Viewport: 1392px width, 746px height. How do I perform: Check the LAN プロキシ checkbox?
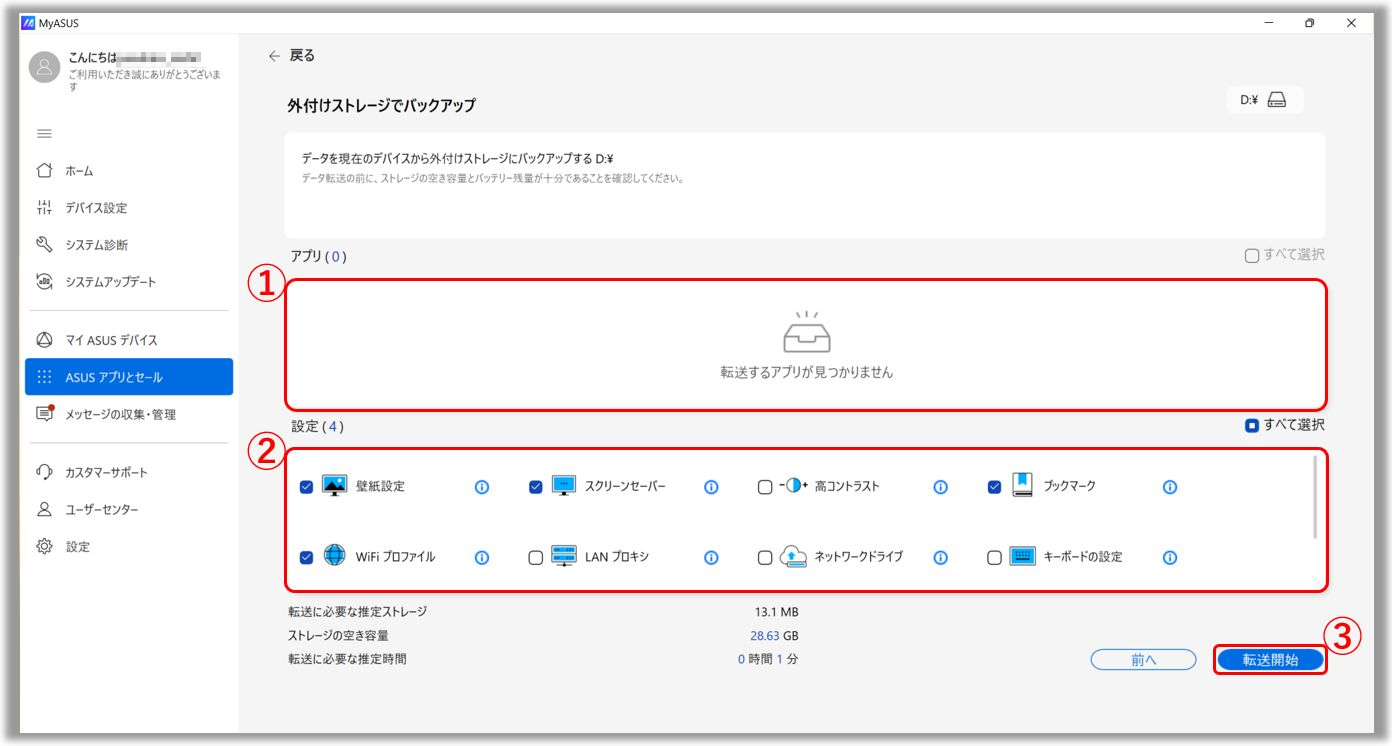[535, 558]
